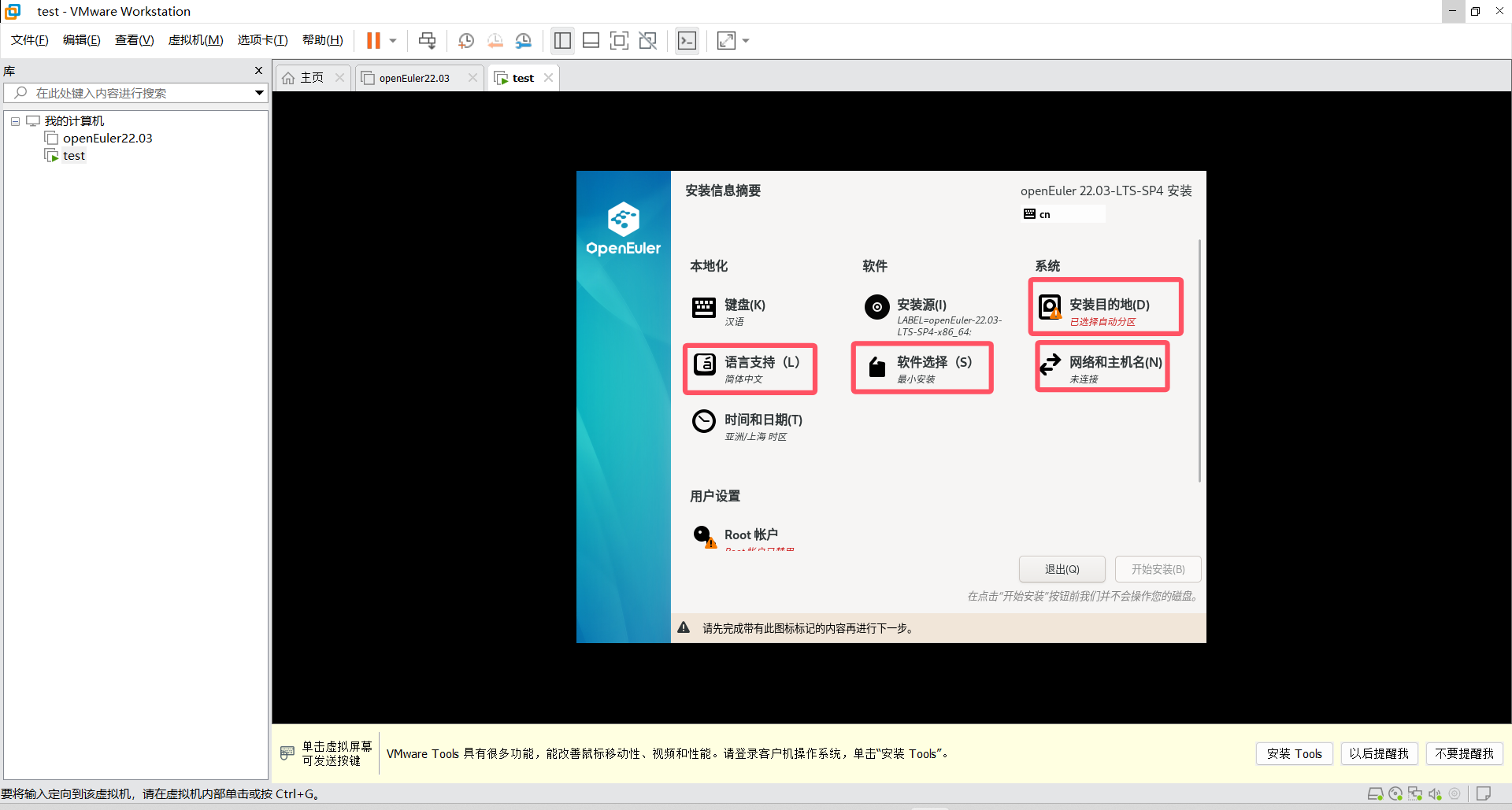Image resolution: width=1512 pixels, height=810 pixels.
Task: Click the sound card status icon
Action: (x=1435, y=793)
